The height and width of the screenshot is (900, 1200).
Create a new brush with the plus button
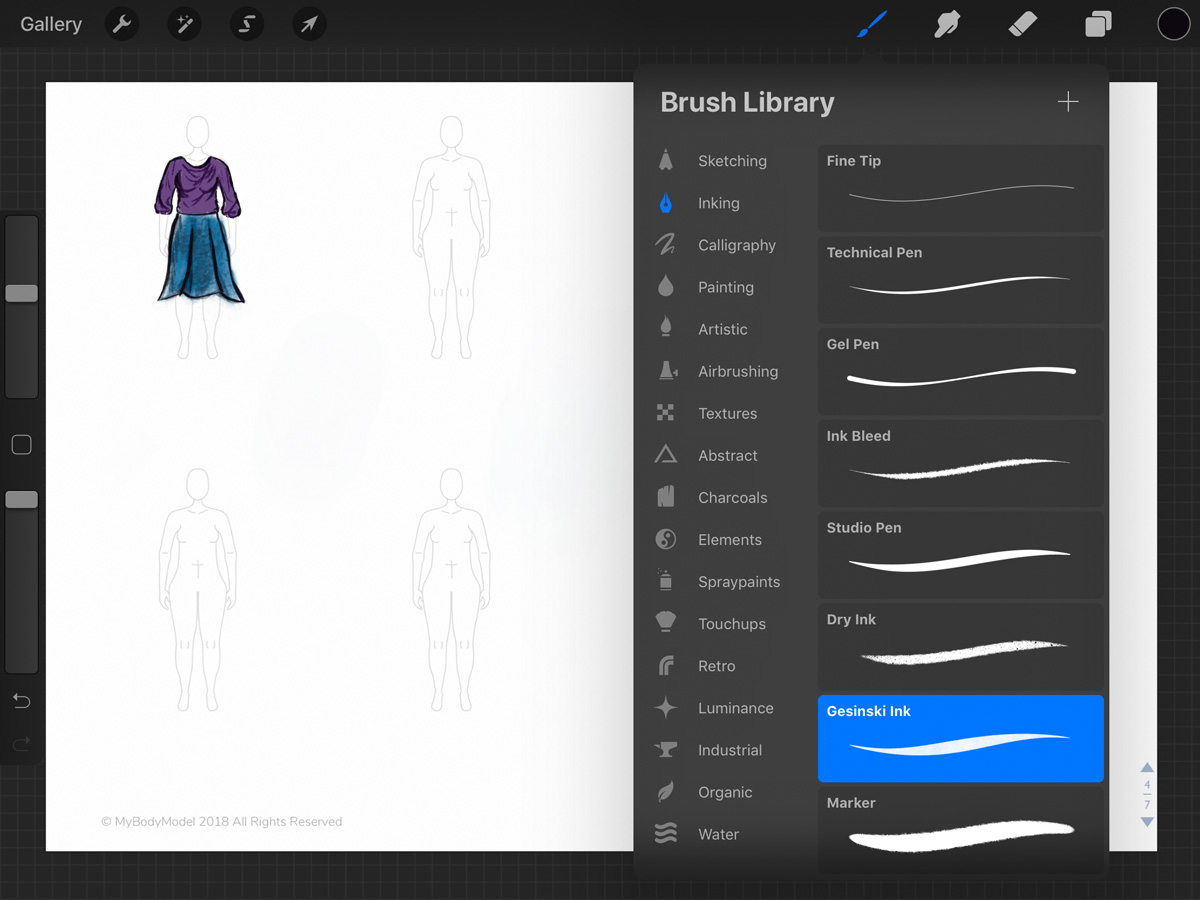point(1067,101)
